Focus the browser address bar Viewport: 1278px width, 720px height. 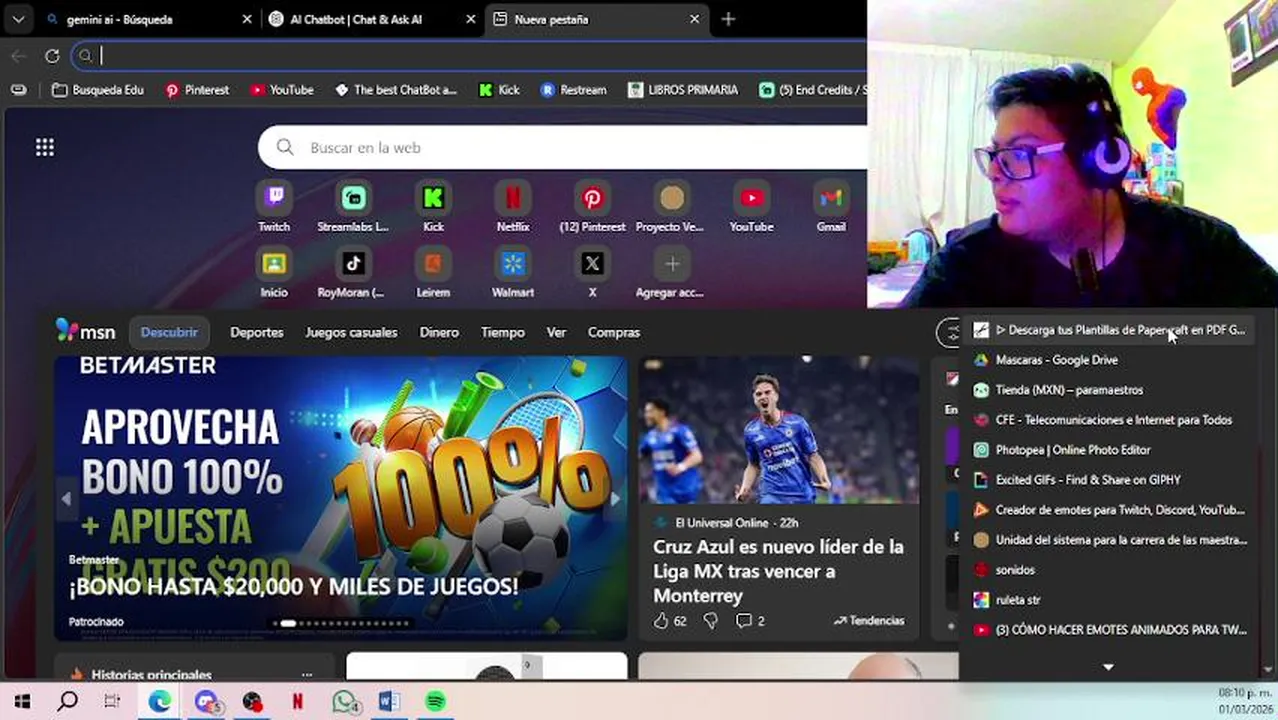(x=470, y=56)
